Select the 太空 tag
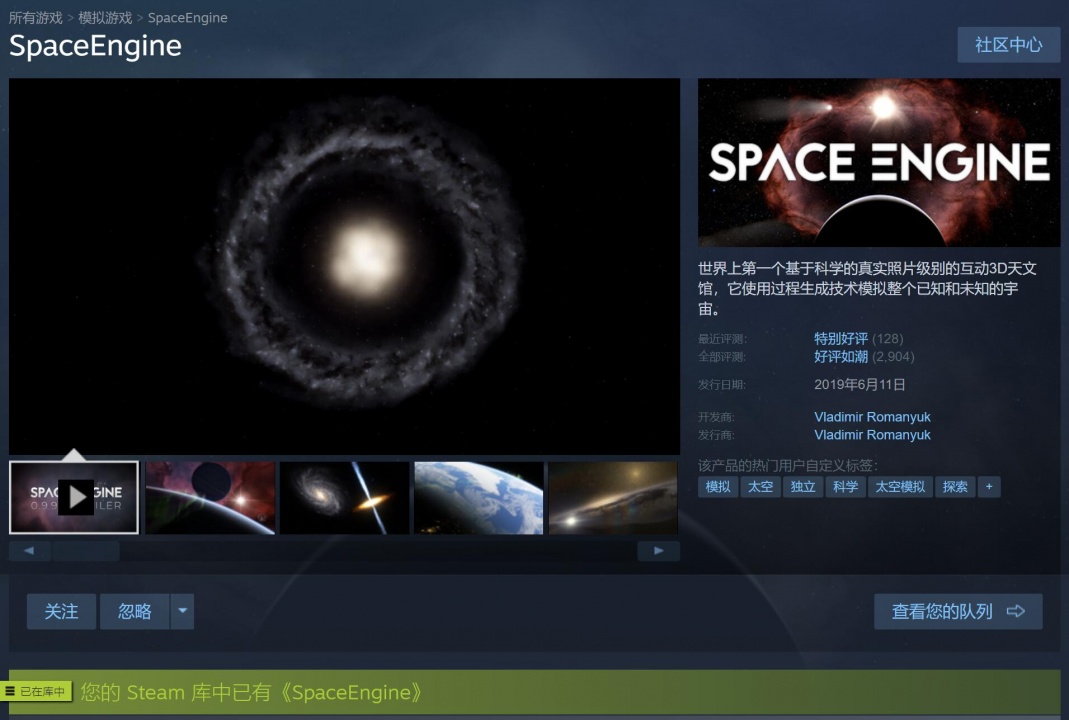 coord(760,487)
